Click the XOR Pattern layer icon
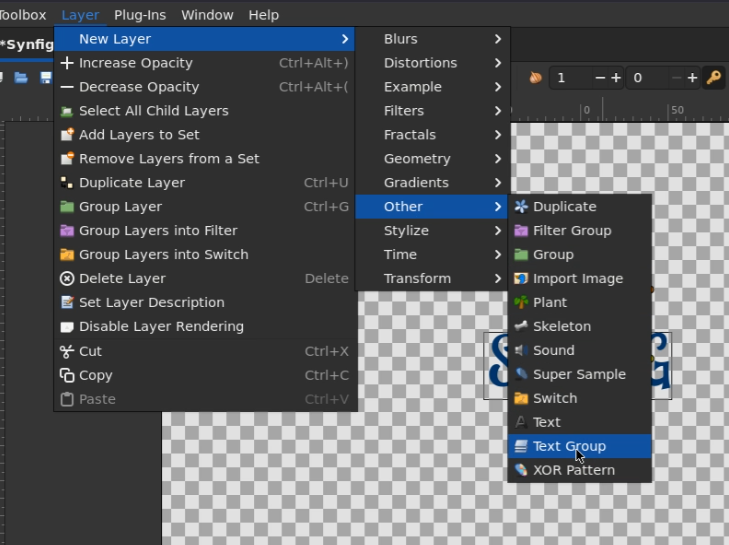This screenshot has height=545, width=729. 521,470
